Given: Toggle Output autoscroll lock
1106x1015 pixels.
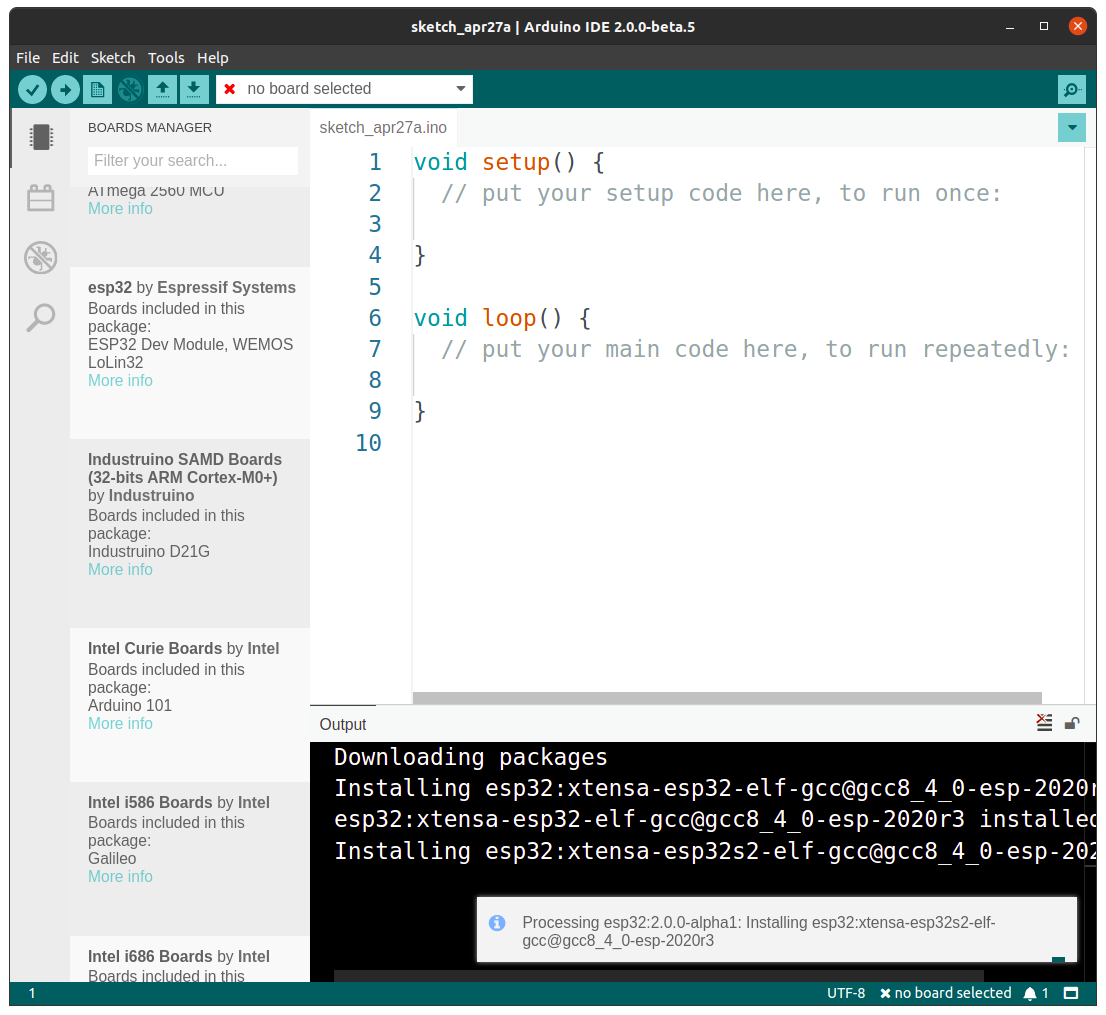Looking at the screenshot, I should point(1070,722).
